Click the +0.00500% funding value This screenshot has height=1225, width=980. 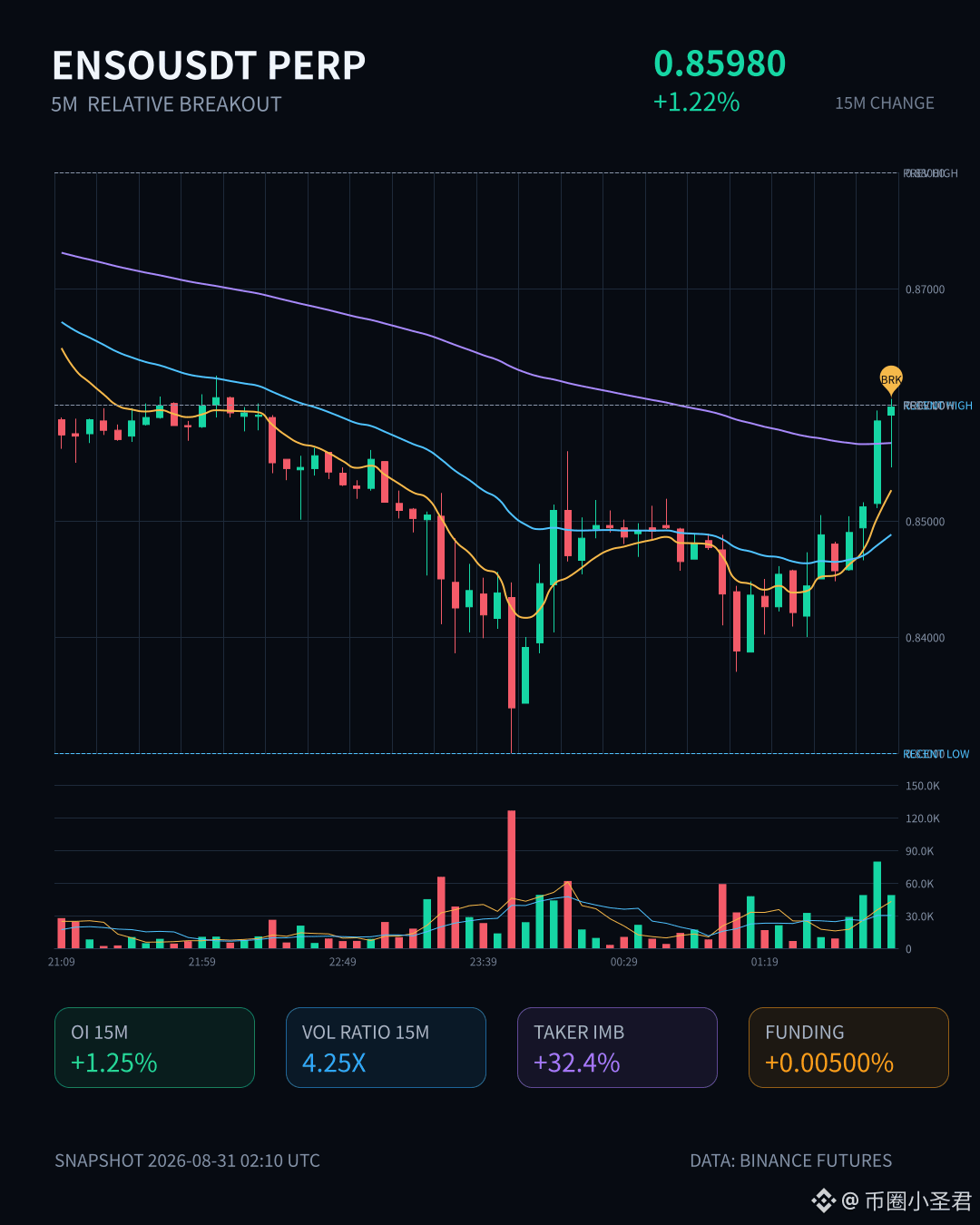coord(829,1063)
